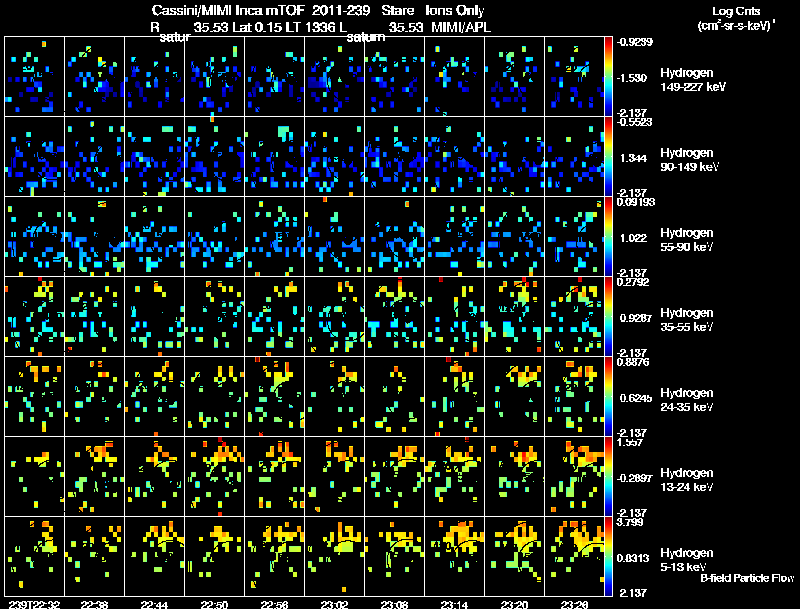Click the 23:08 time label
Screen dimensions: 800x609
394,604
